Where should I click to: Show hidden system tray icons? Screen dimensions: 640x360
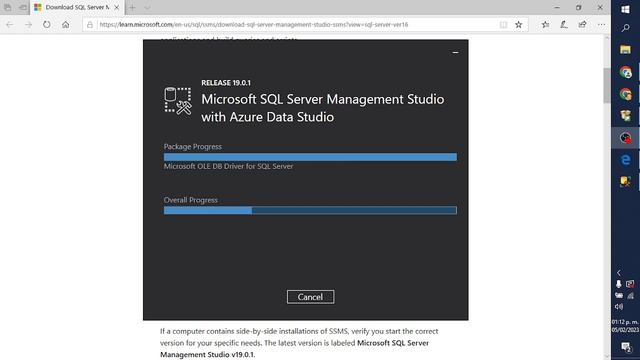click(619, 273)
